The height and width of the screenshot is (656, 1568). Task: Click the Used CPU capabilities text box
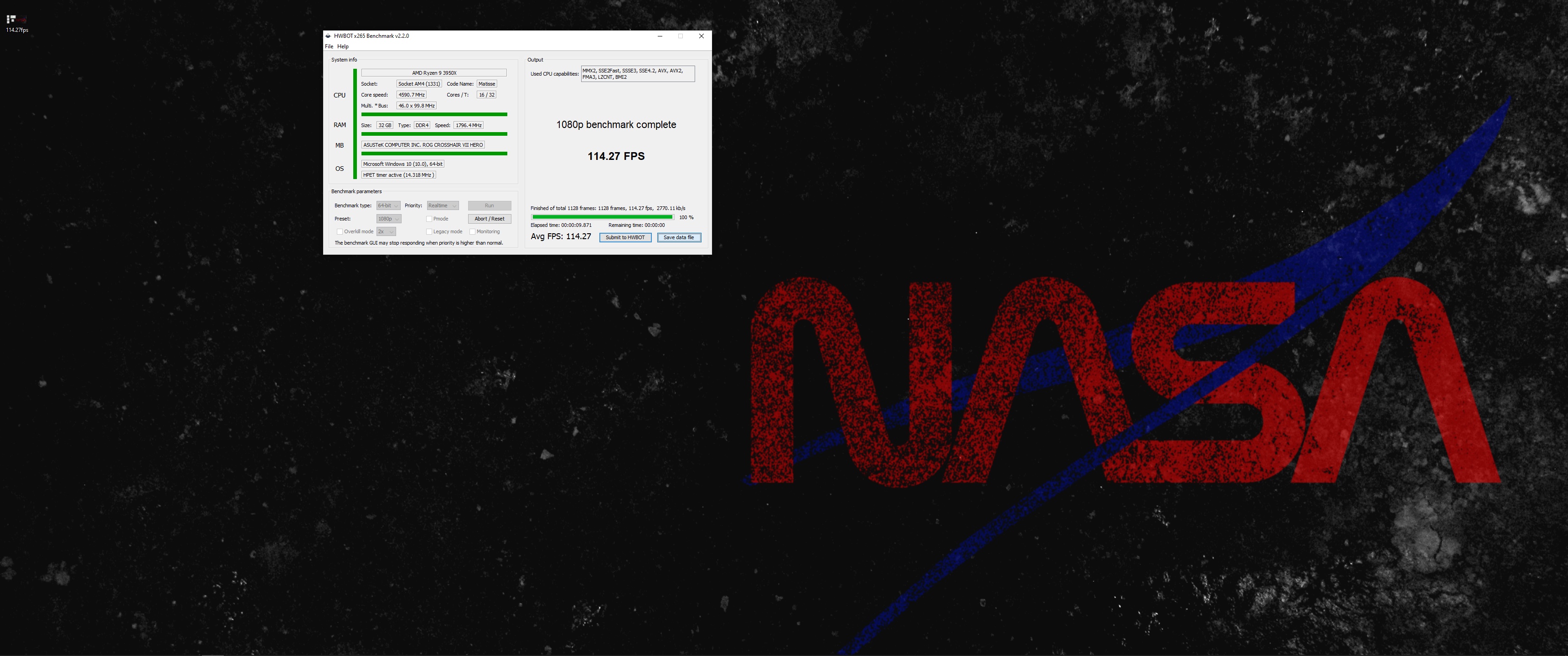[x=638, y=74]
